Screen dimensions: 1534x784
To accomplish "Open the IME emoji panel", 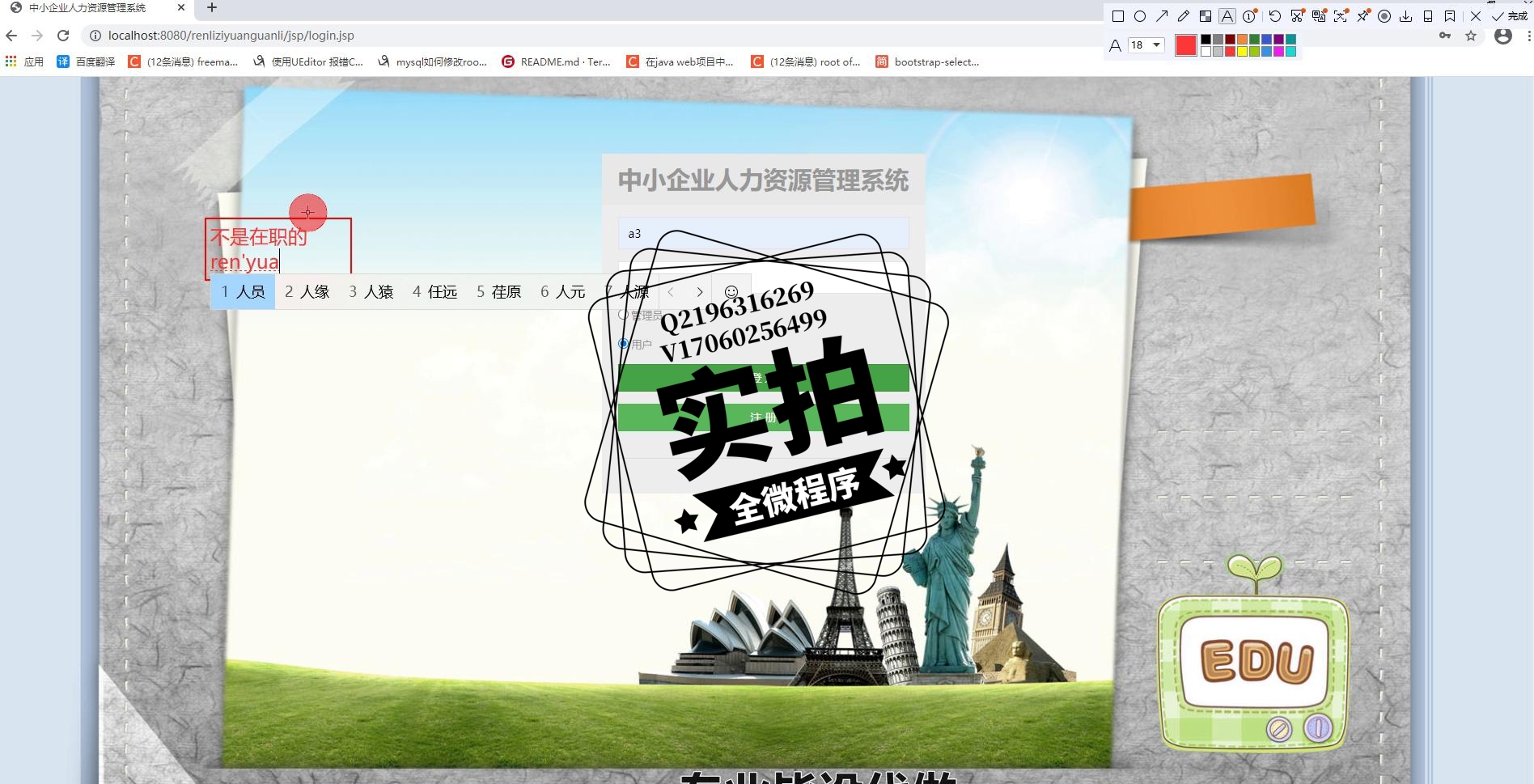I will pyautogui.click(x=731, y=292).
